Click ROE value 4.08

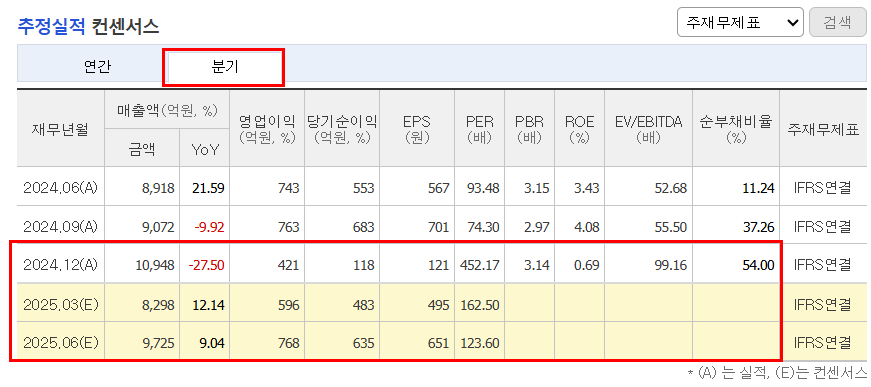point(587,227)
